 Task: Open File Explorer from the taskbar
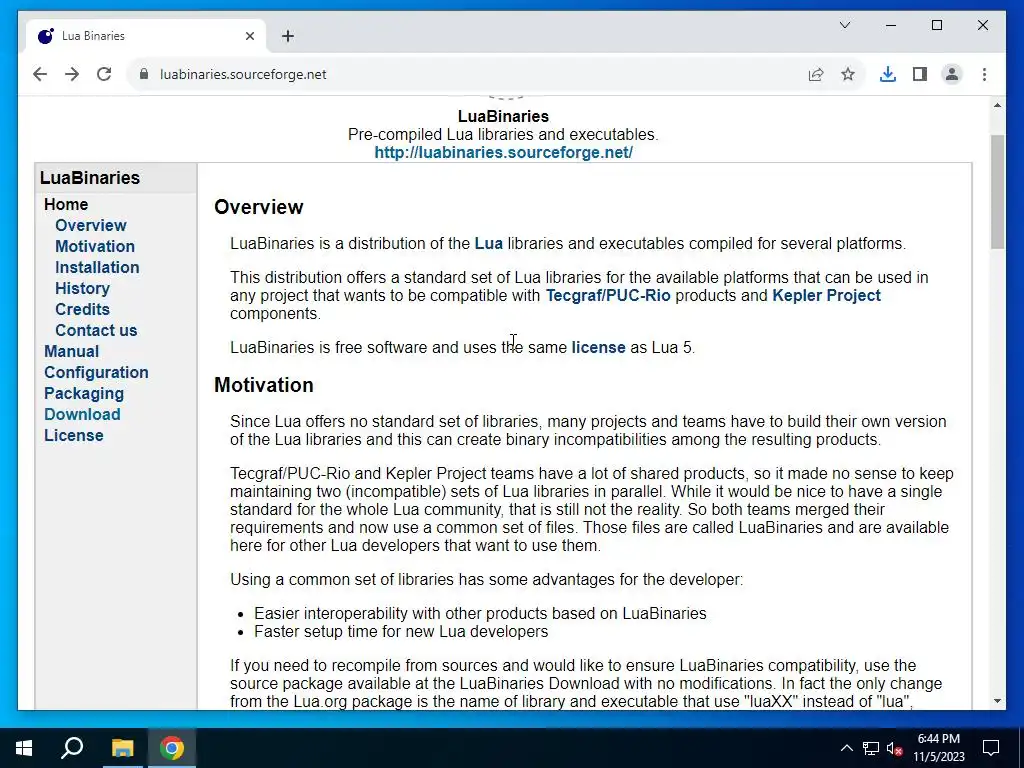click(x=122, y=748)
